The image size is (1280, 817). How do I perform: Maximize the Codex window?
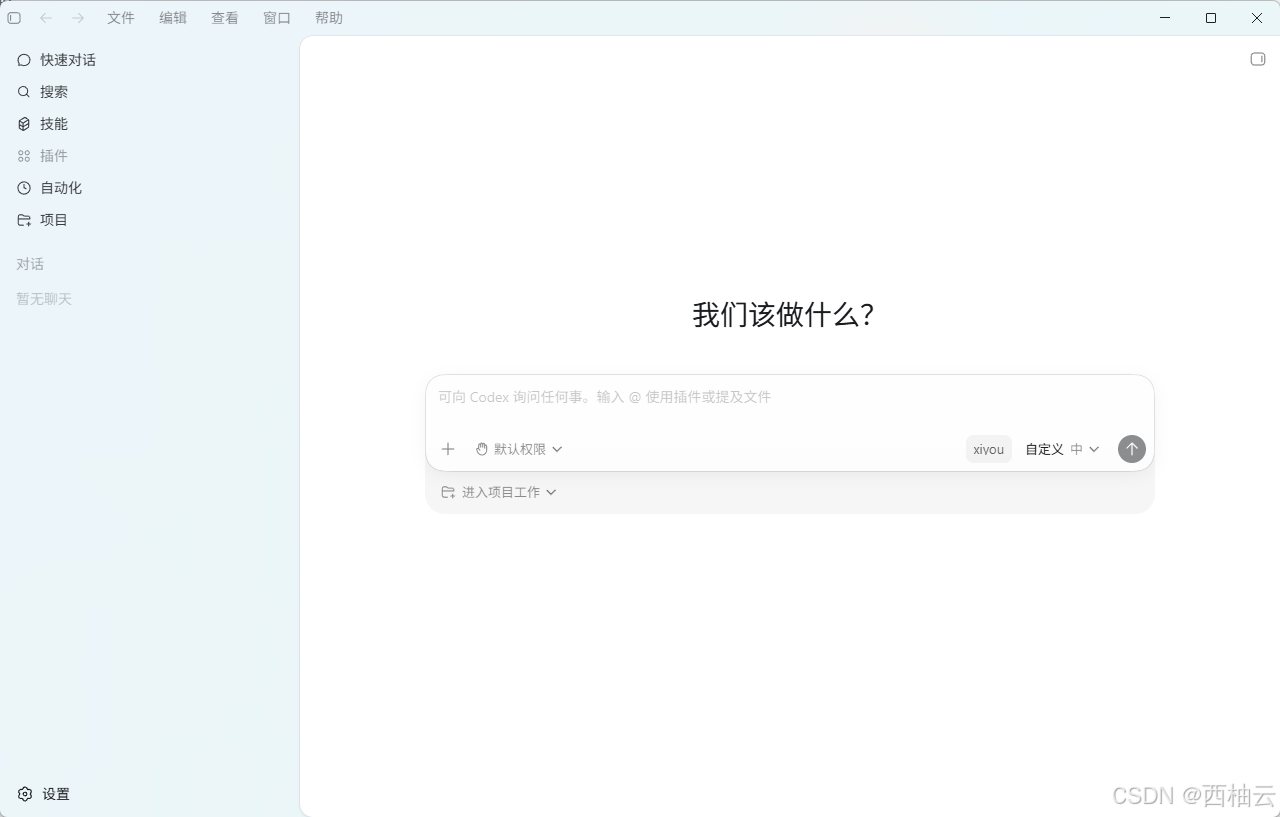1211,18
